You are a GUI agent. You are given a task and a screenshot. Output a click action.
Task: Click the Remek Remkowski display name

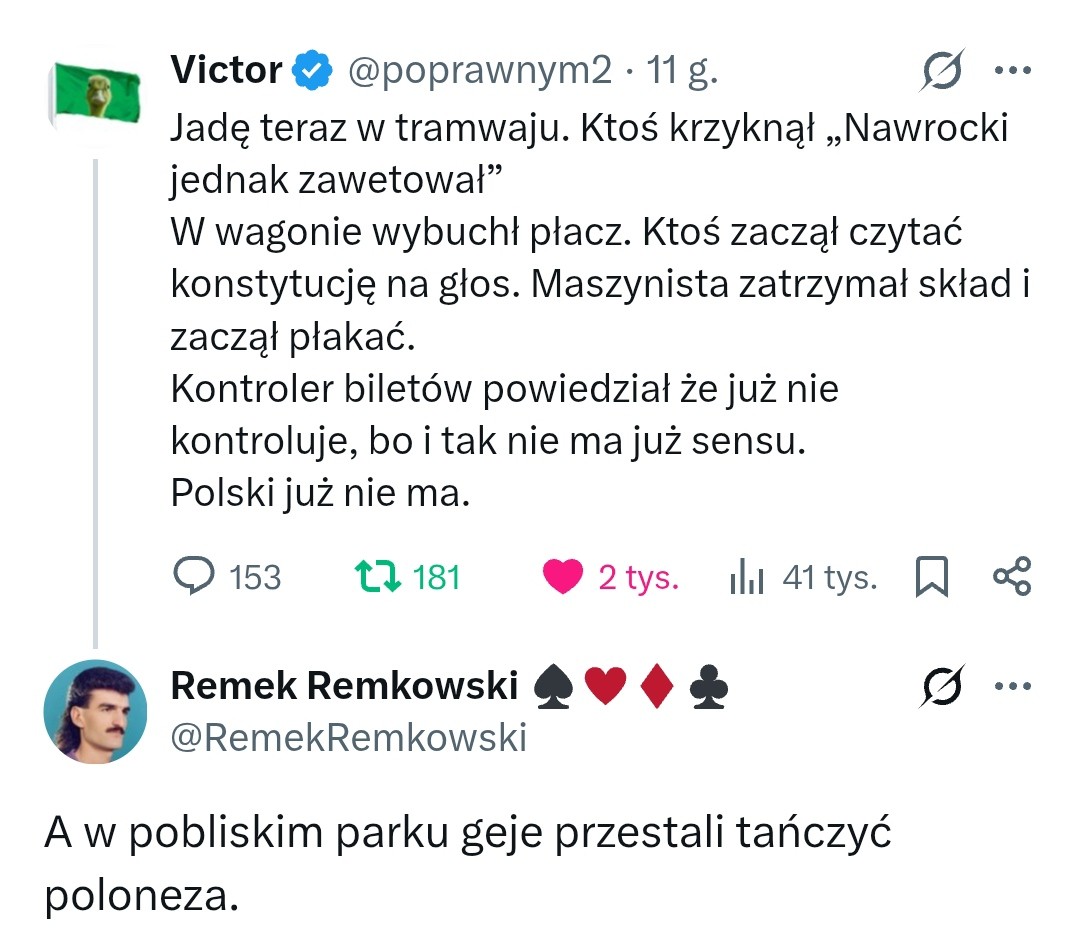coord(345,686)
